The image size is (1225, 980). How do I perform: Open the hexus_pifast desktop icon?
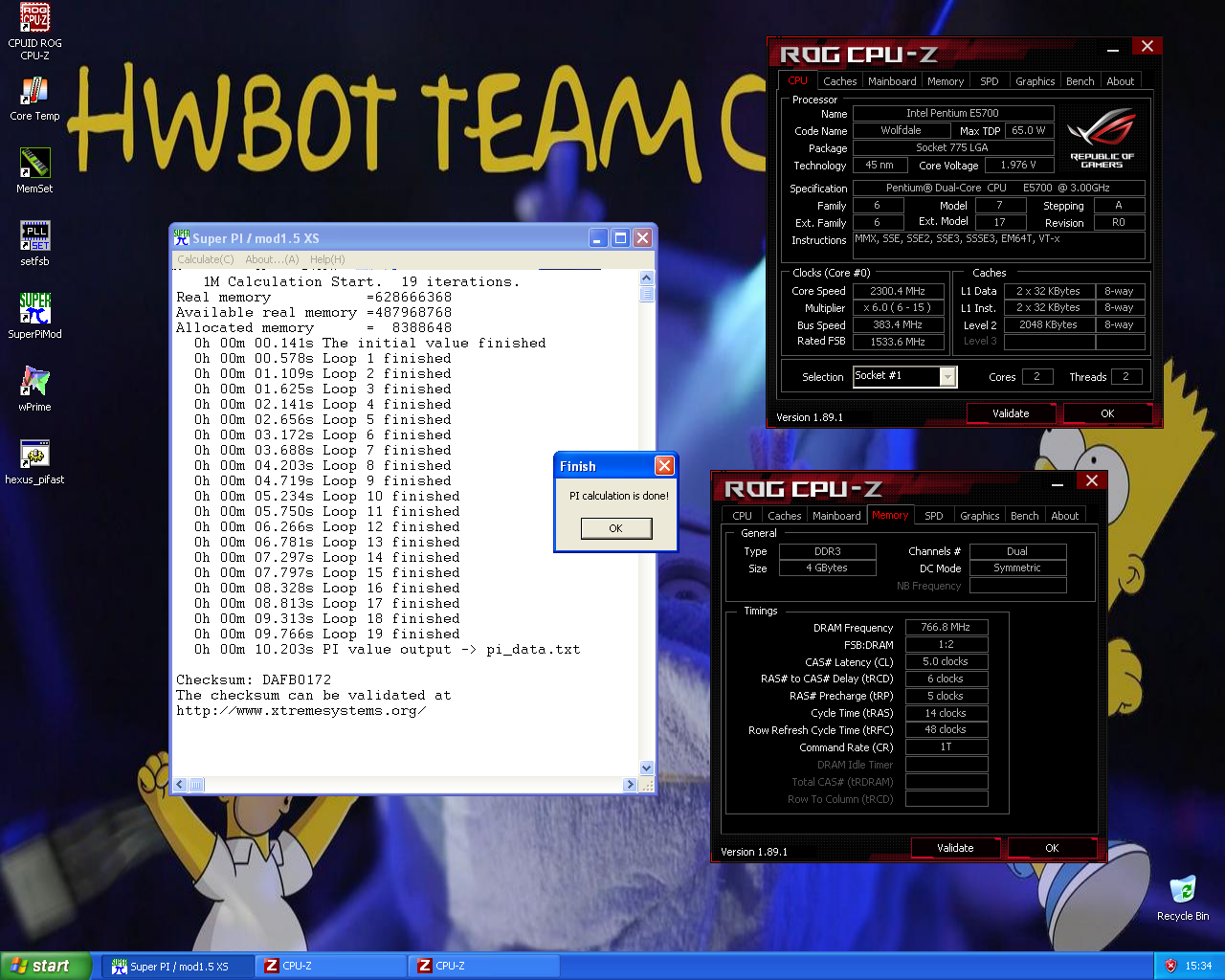(x=34, y=461)
